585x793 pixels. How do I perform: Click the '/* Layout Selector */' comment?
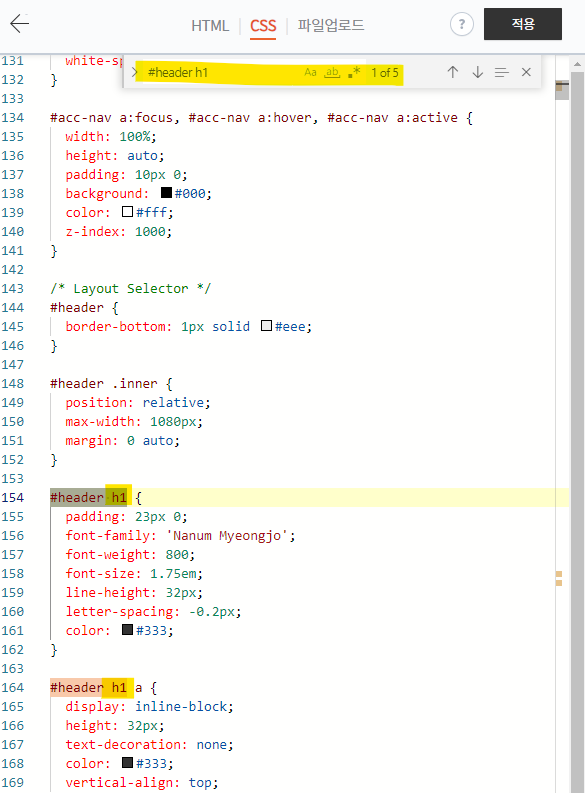pos(130,288)
